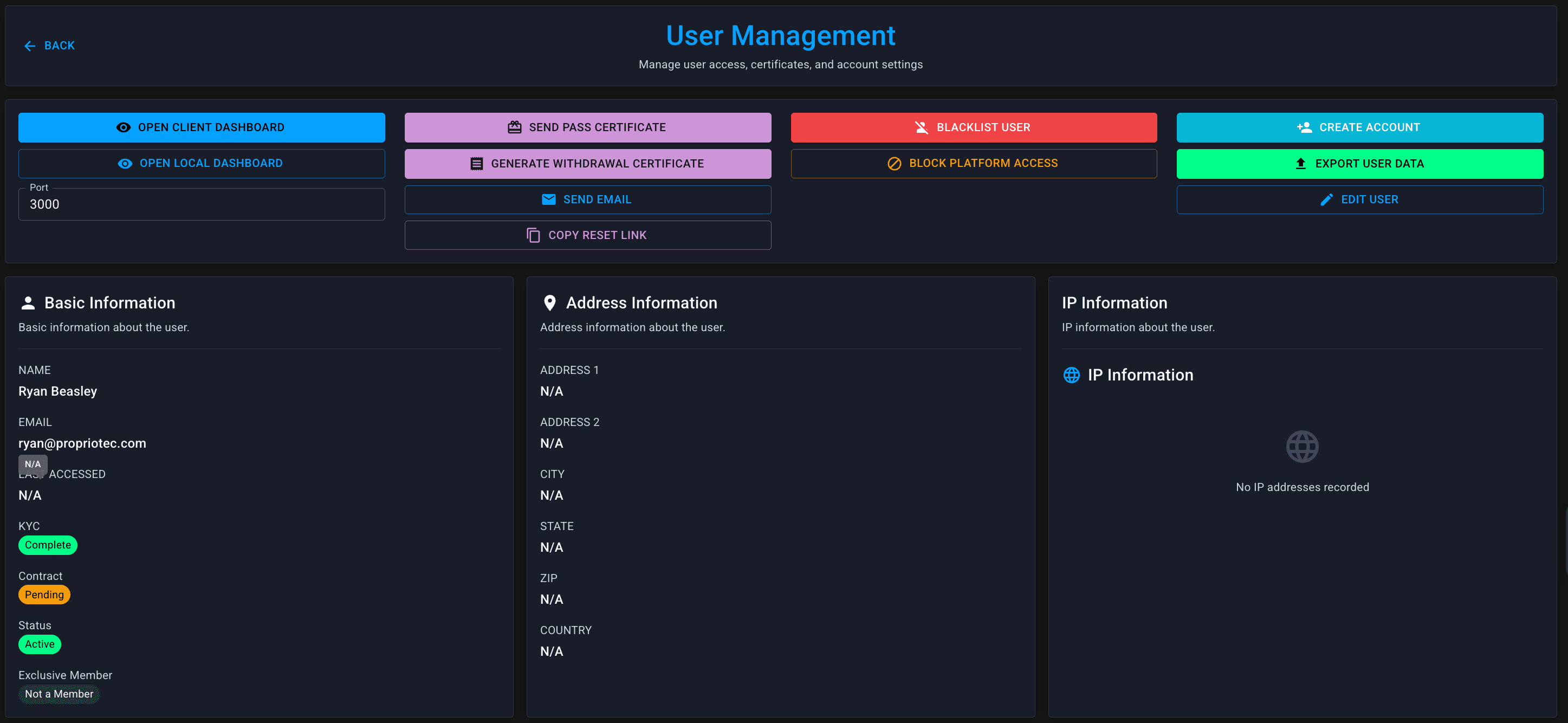Click the N/A tooltip over Last Accessed
Screen dimensions: 1568x723
pos(33,464)
